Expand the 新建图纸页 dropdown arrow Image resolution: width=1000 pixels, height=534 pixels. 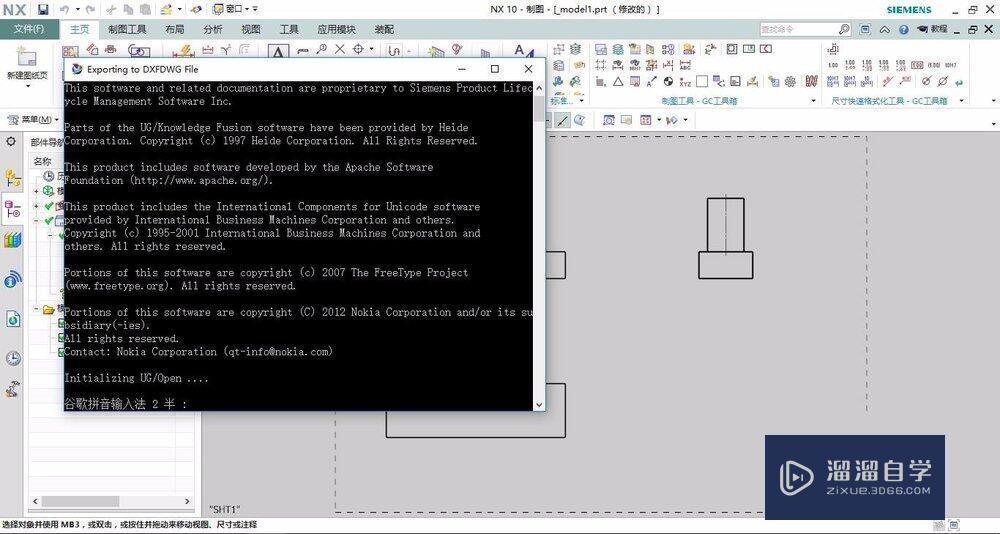click(x=27, y=86)
